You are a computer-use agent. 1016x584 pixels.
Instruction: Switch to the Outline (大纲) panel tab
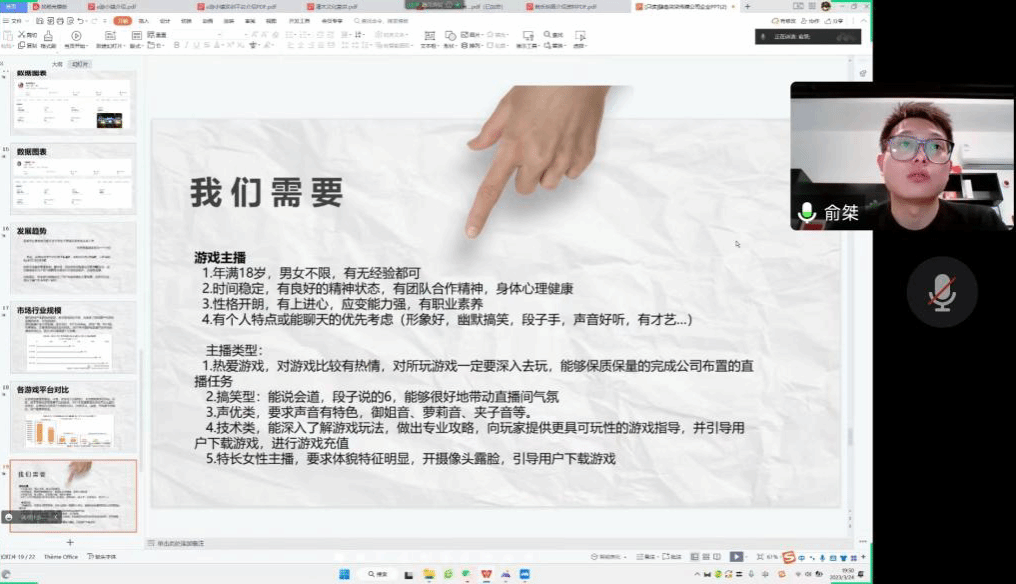(x=57, y=64)
